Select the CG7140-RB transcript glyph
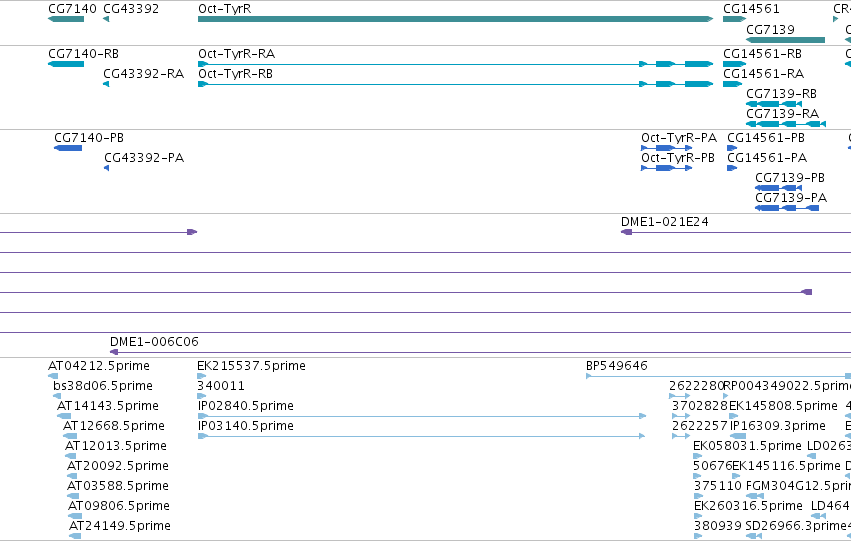Screen dimensions: 851x541 coord(66,64)
